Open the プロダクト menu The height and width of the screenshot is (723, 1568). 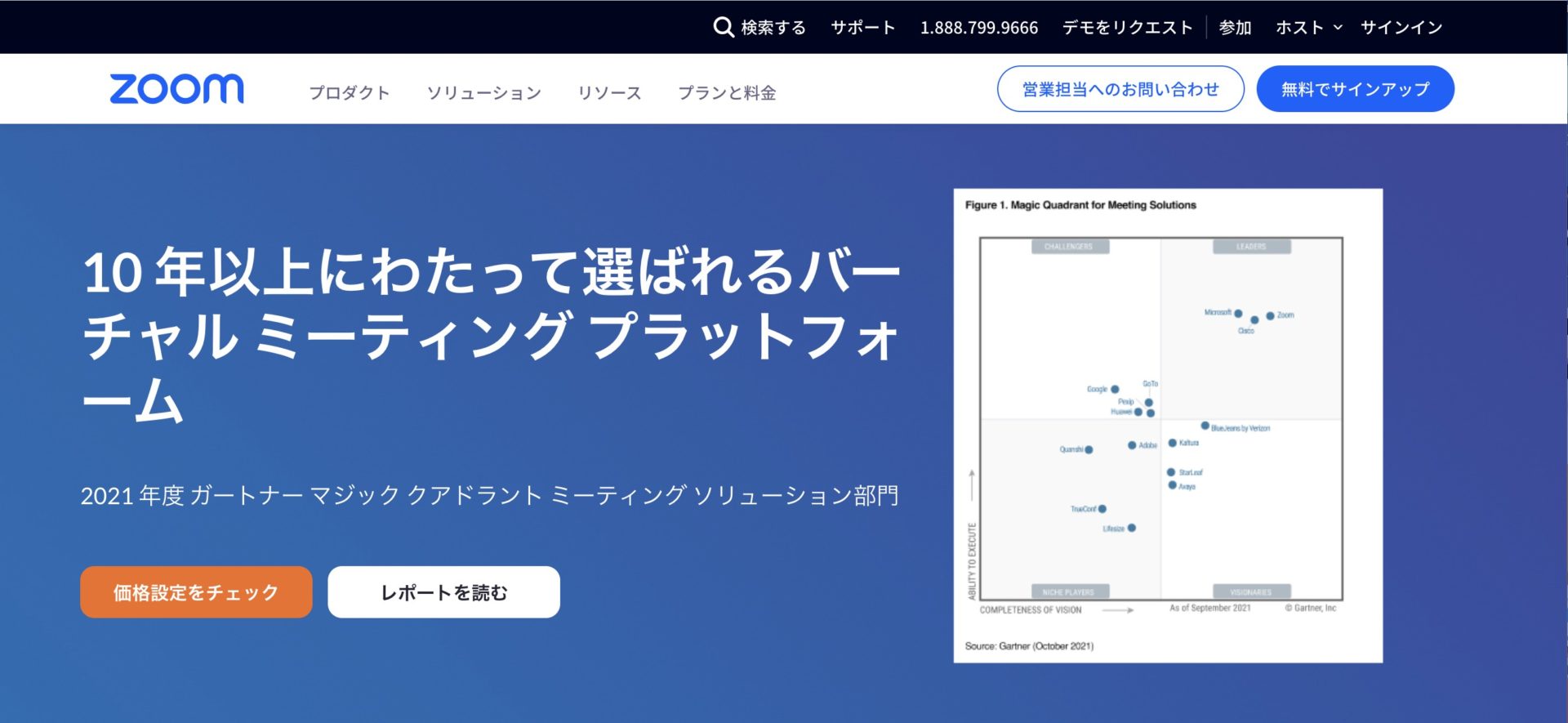click(350, 93)
